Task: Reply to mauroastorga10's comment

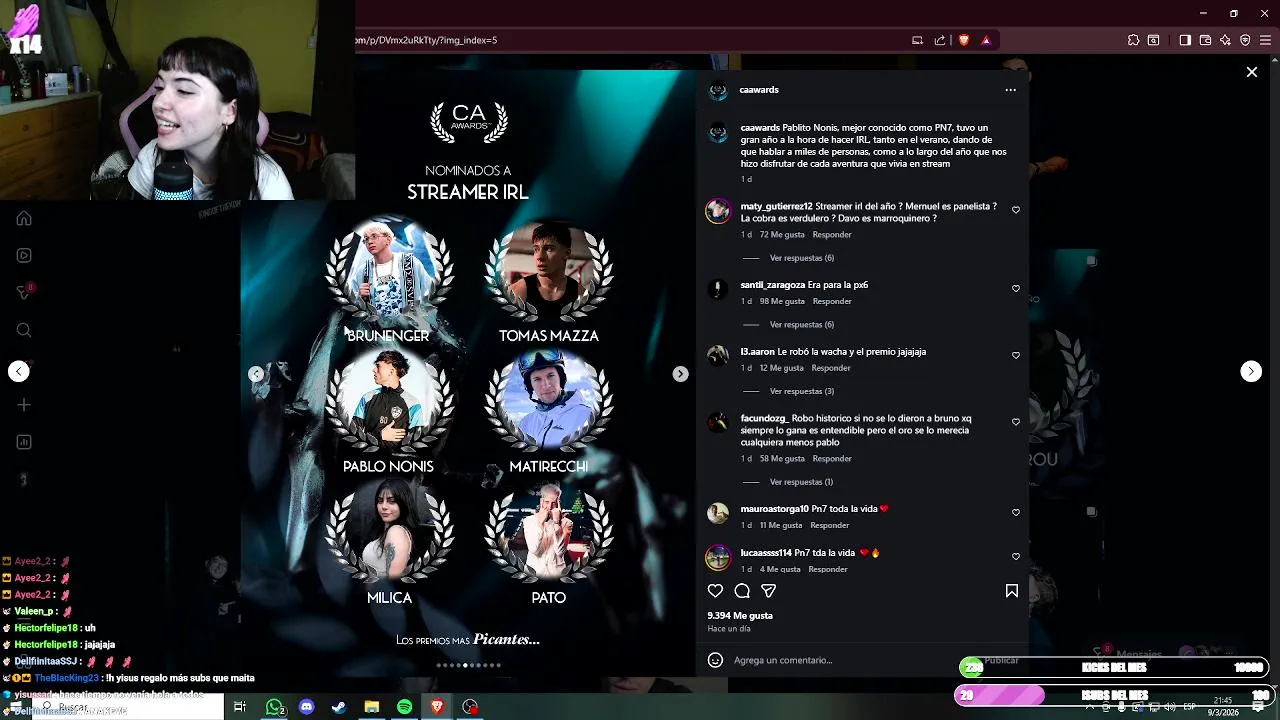Action: [x=829, y=525]
